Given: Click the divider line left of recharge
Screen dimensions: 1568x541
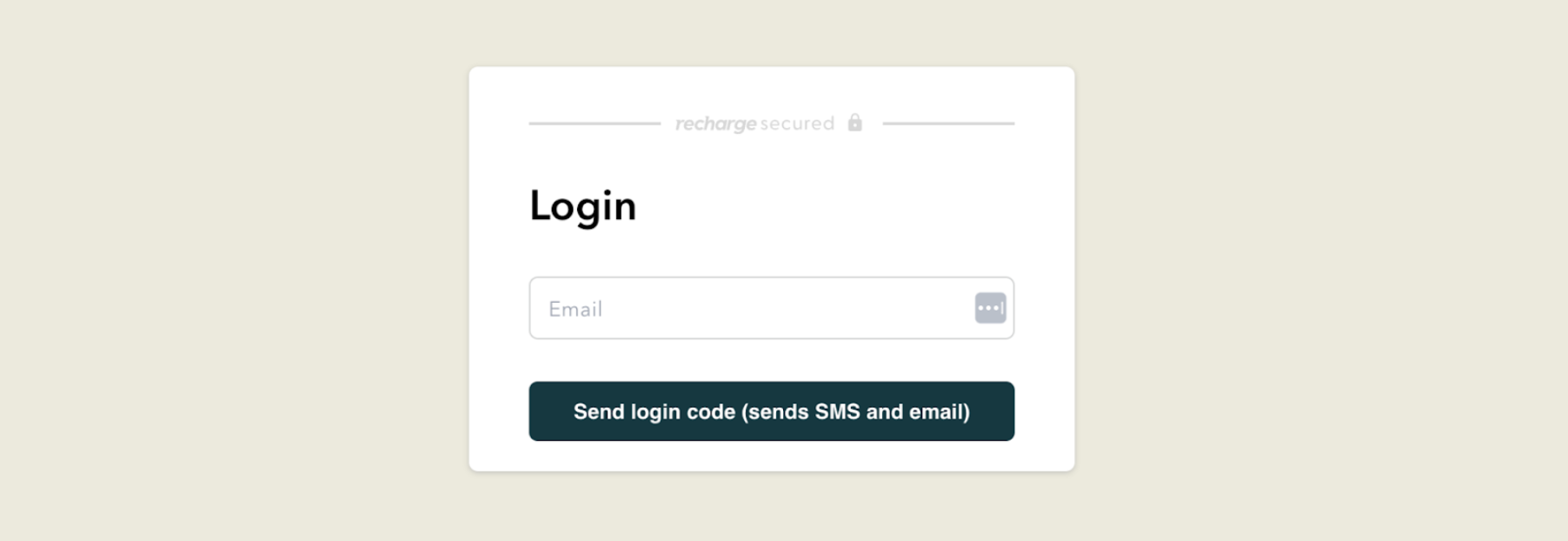Looking at the screenshot, I should click(x=595, y=124).
